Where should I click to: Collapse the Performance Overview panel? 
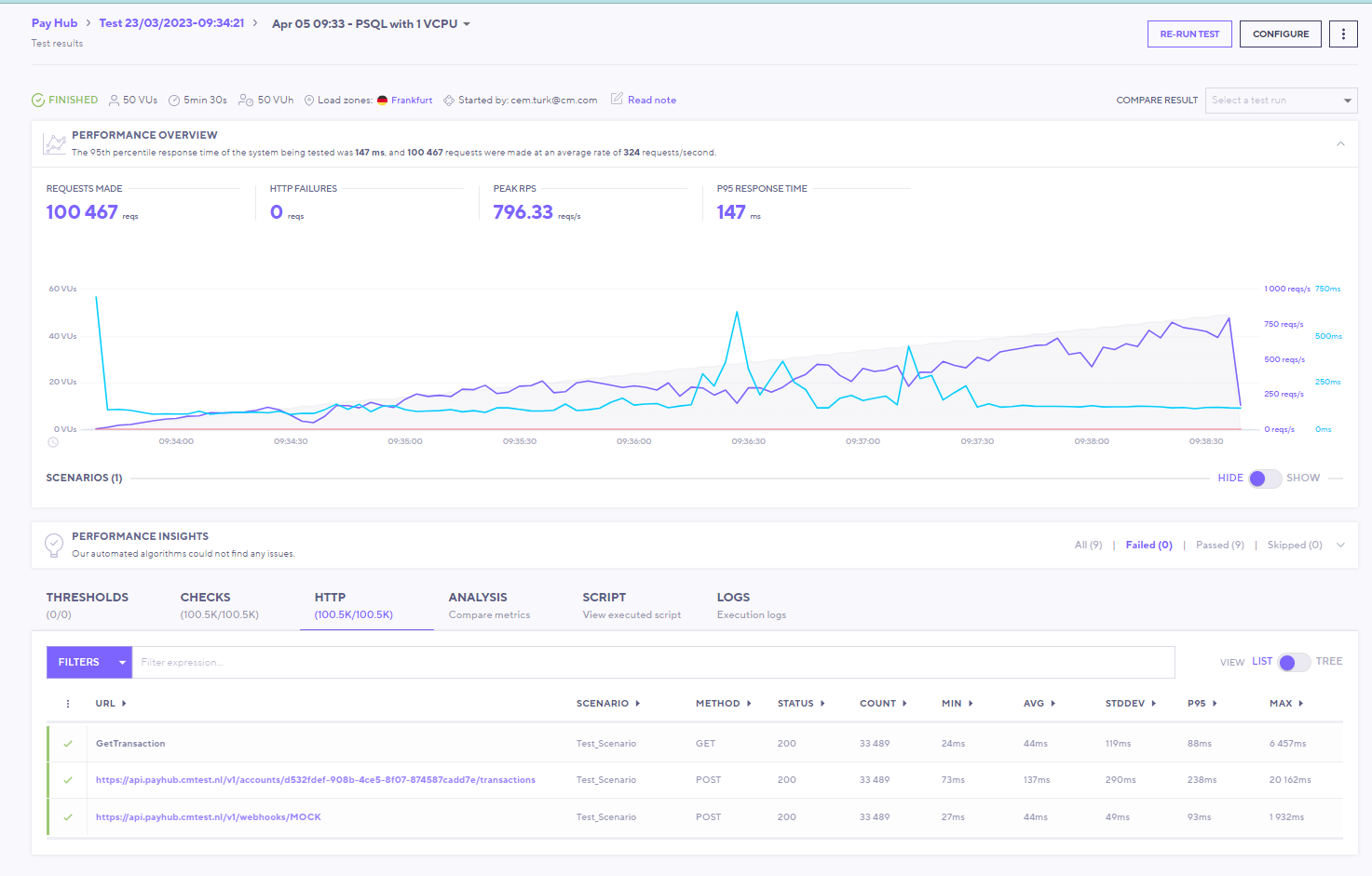pos(1340,143)
